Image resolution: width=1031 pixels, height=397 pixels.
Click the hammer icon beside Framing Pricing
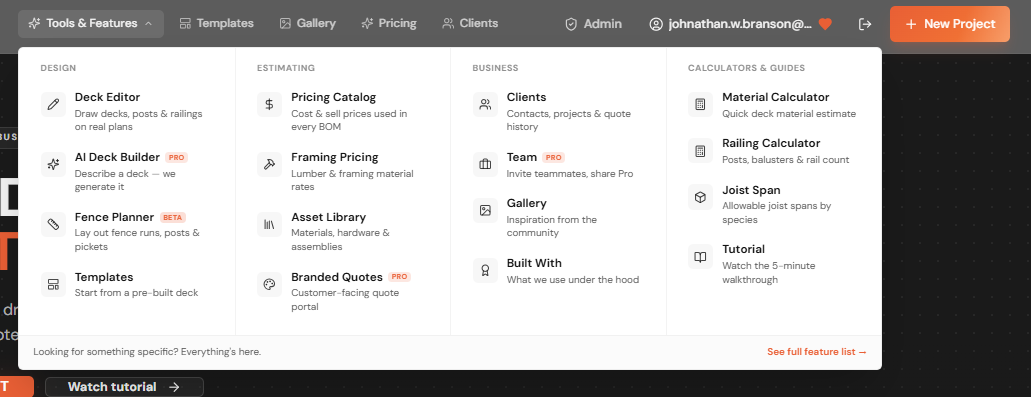[269, 164]
